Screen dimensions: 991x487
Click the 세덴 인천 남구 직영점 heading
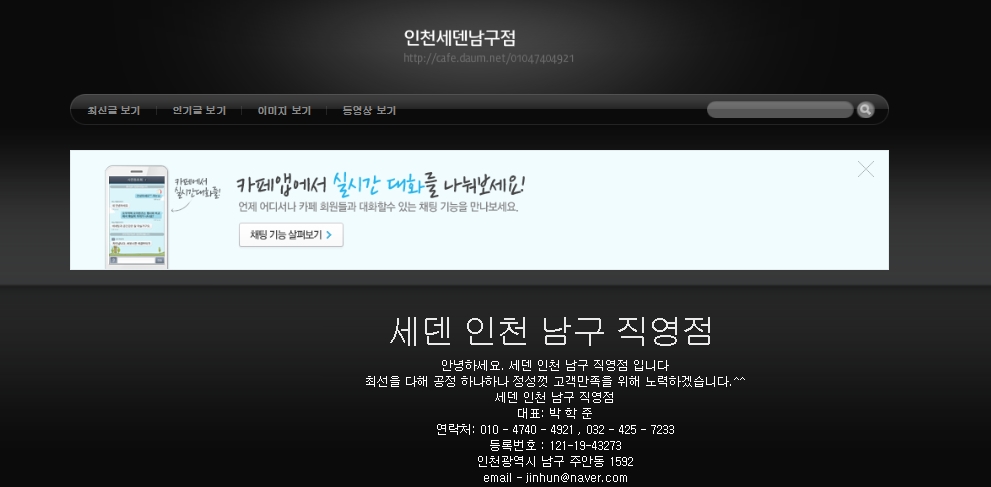pos(550,330)
